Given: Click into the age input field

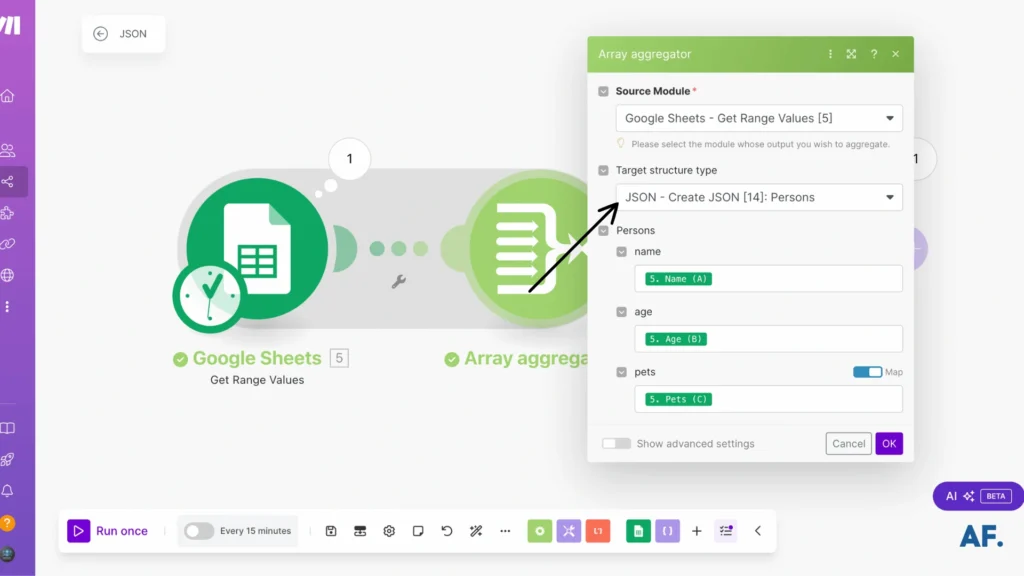Looking at the screenshot, I should pyautogui.click(x=768, y=339).
